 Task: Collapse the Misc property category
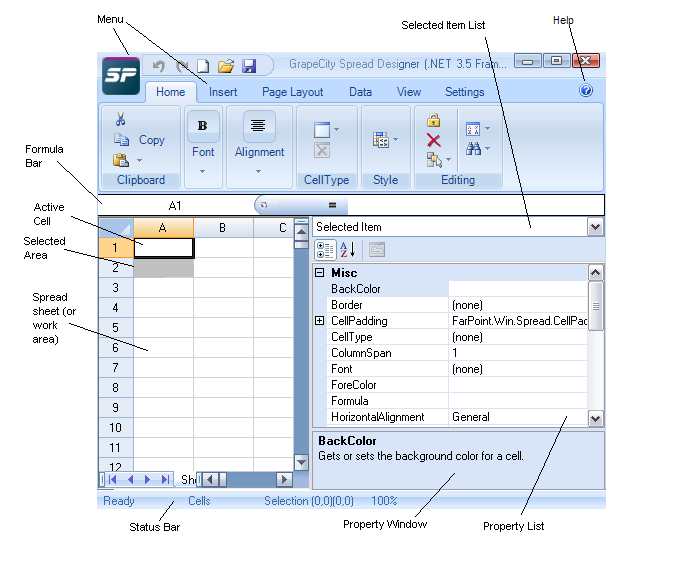[x=319, y=272]
